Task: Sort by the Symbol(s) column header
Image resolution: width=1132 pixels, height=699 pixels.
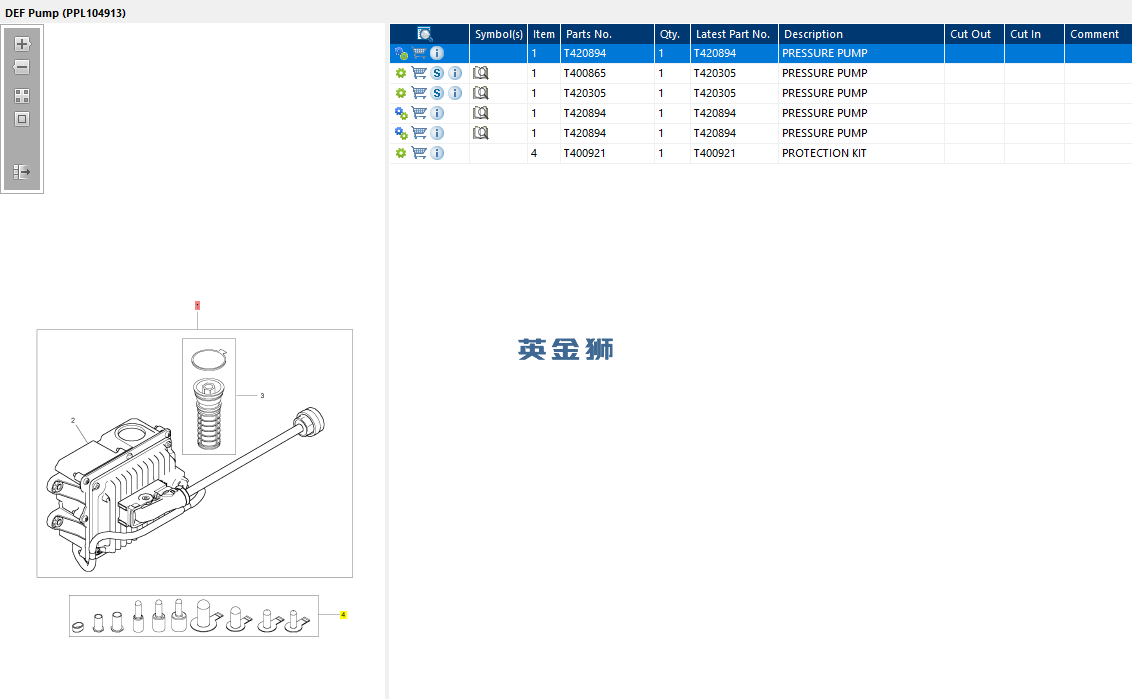Action: 498,34
